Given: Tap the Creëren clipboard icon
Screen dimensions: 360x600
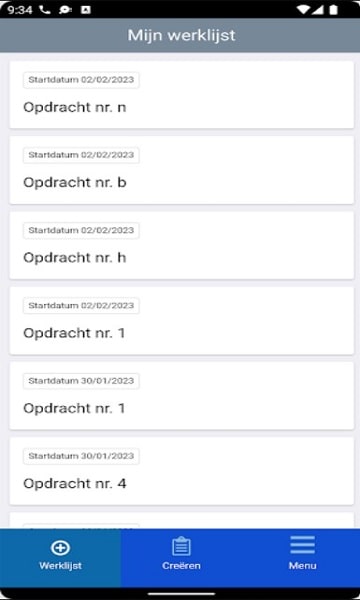Looking at the screenshot, I should pos(181,546).
